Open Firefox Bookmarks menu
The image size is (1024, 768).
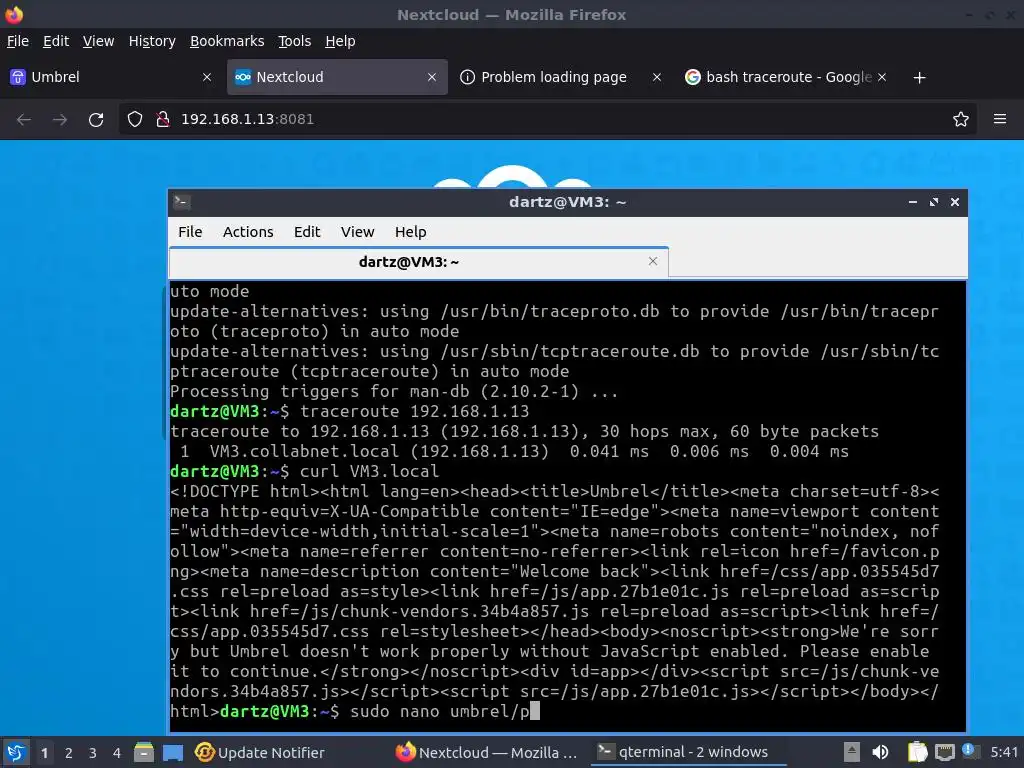point(227,41)
